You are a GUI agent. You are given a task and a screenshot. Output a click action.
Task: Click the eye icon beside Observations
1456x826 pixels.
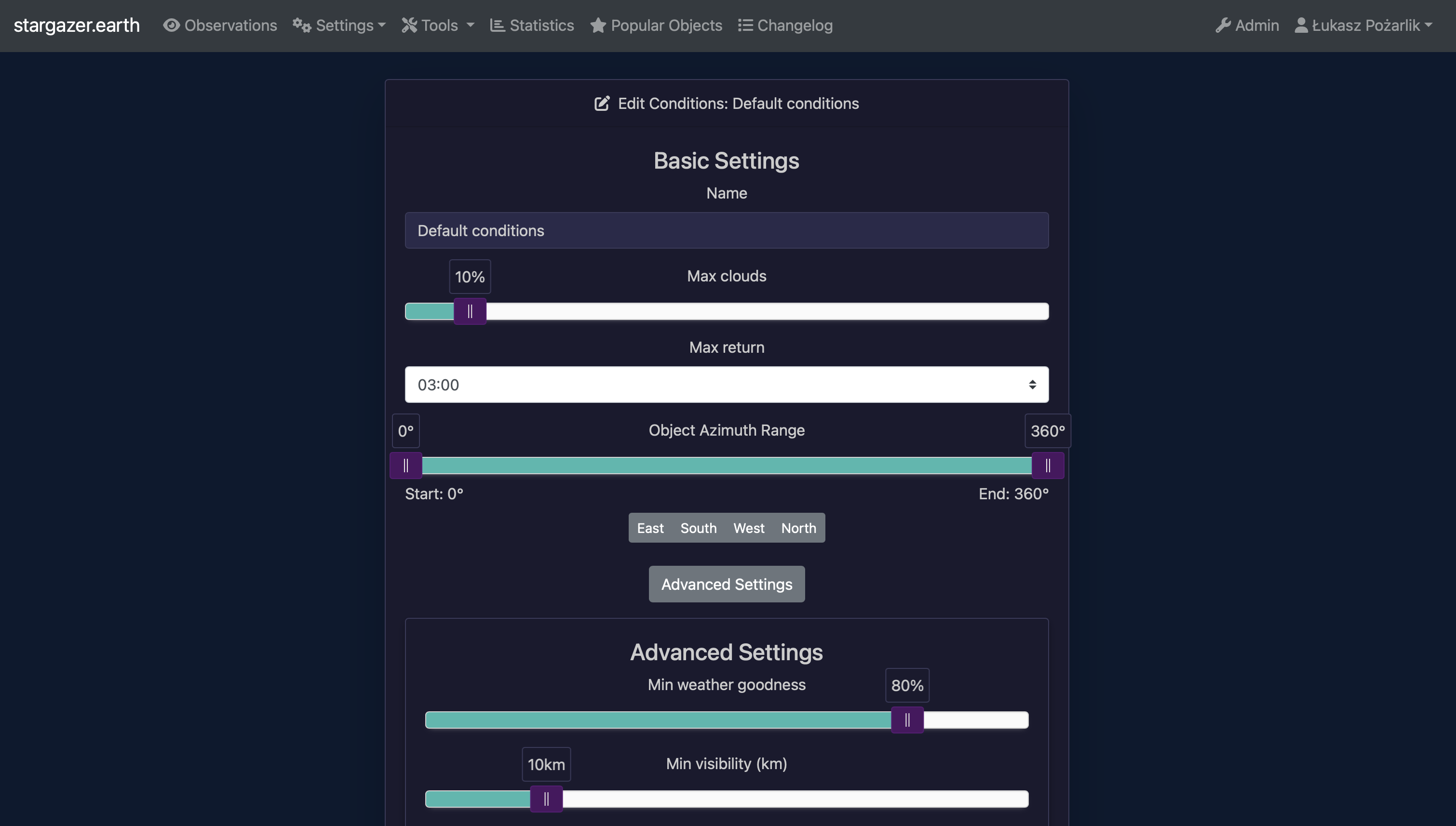(171, 26)
